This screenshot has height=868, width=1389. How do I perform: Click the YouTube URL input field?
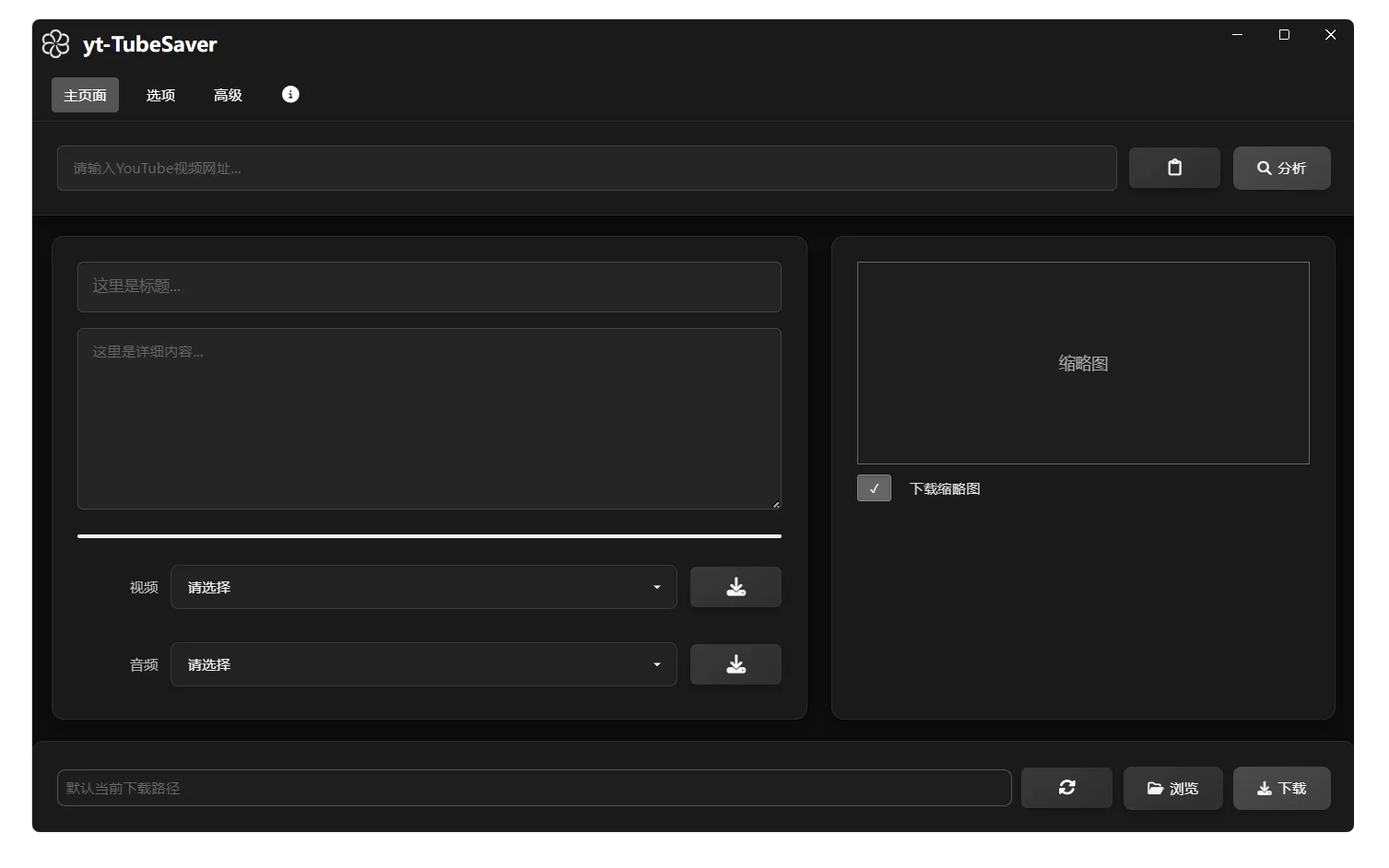coord(586,169)
